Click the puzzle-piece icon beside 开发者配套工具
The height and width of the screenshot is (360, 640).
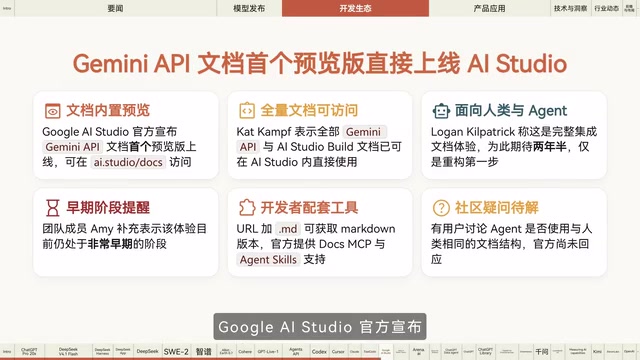(x=247, y=208)
